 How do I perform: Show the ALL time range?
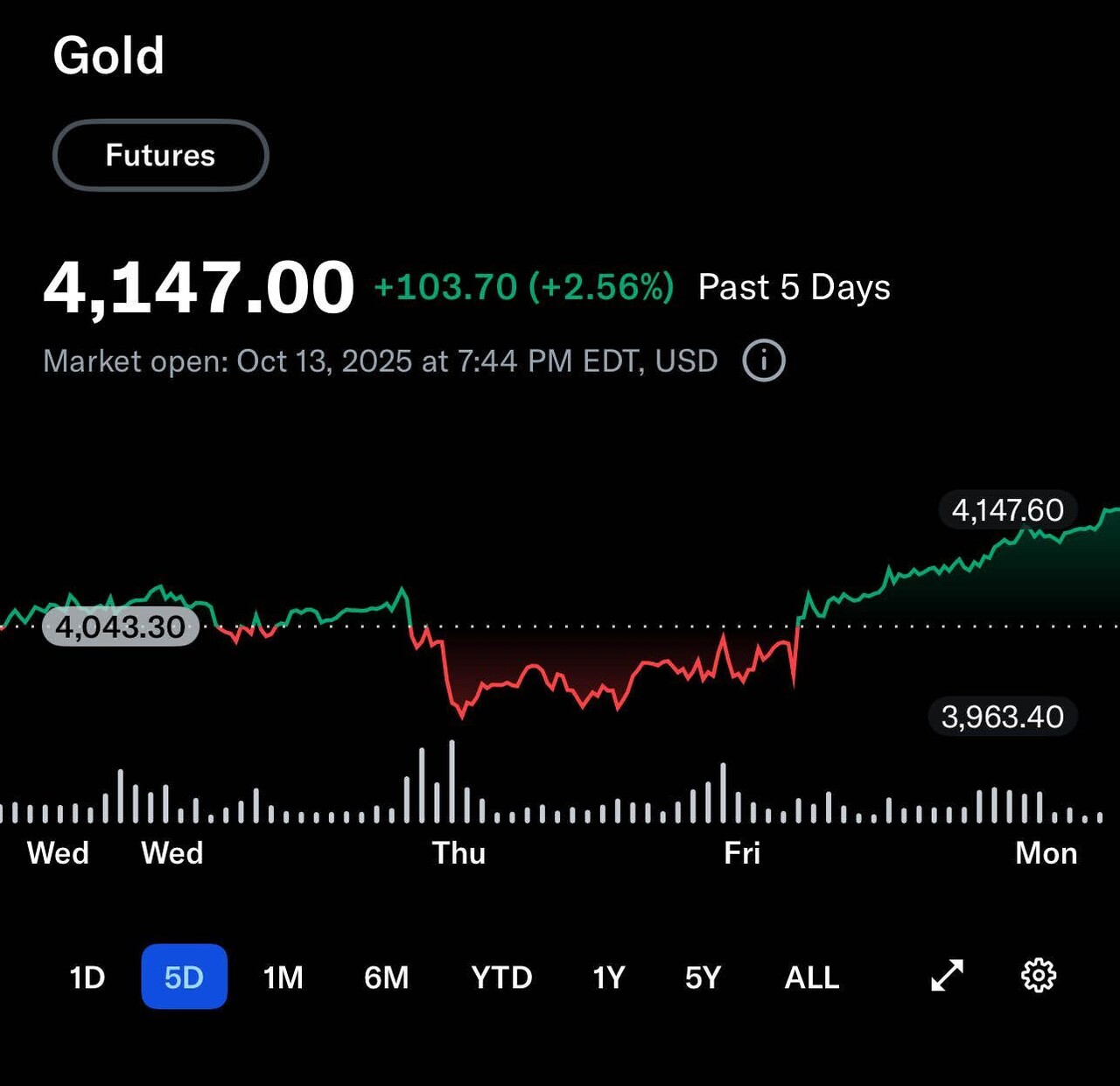(812, 977)
